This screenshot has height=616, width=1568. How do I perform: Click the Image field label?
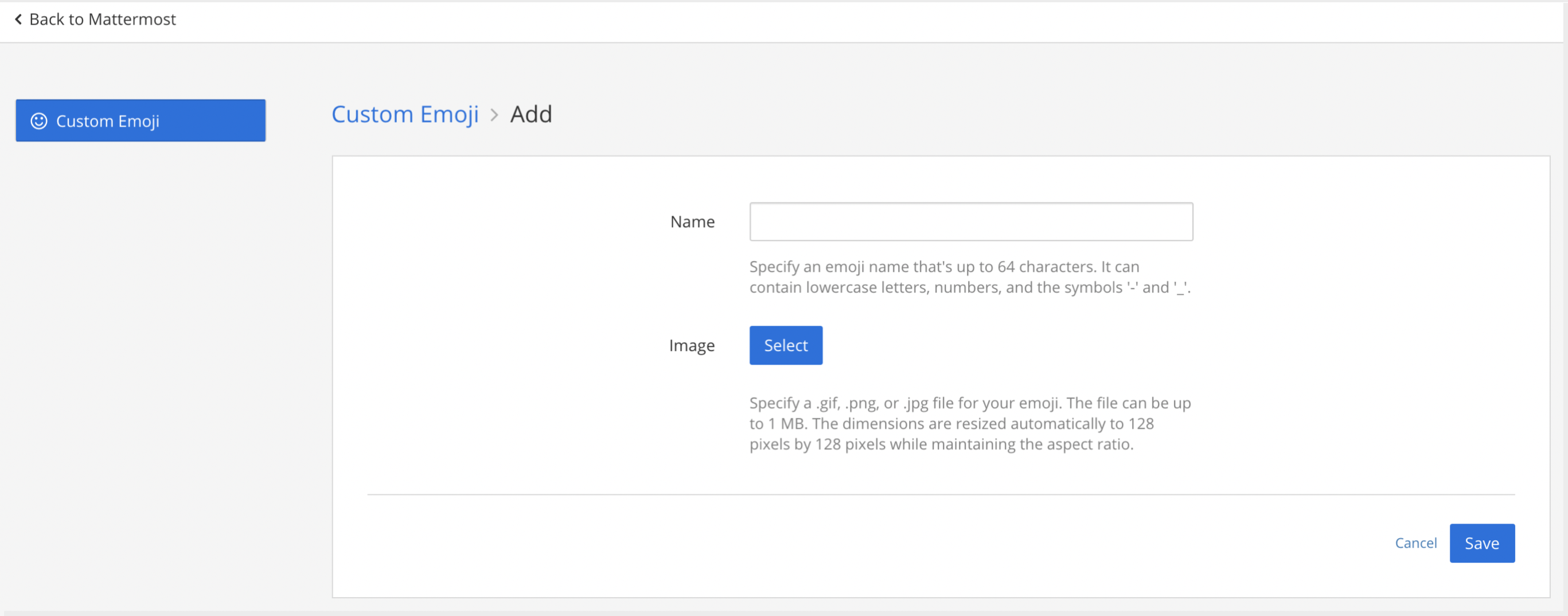click(692, 345)
